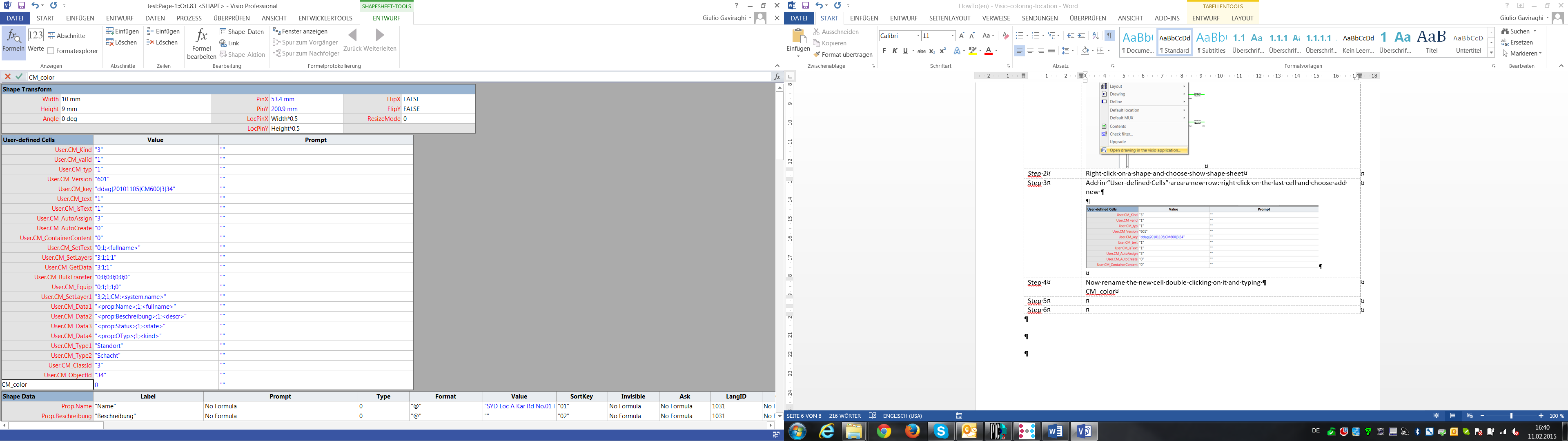Click the CM_color row name field
The height and width of the screenshot is (441, 1568).
click(47, 385)
